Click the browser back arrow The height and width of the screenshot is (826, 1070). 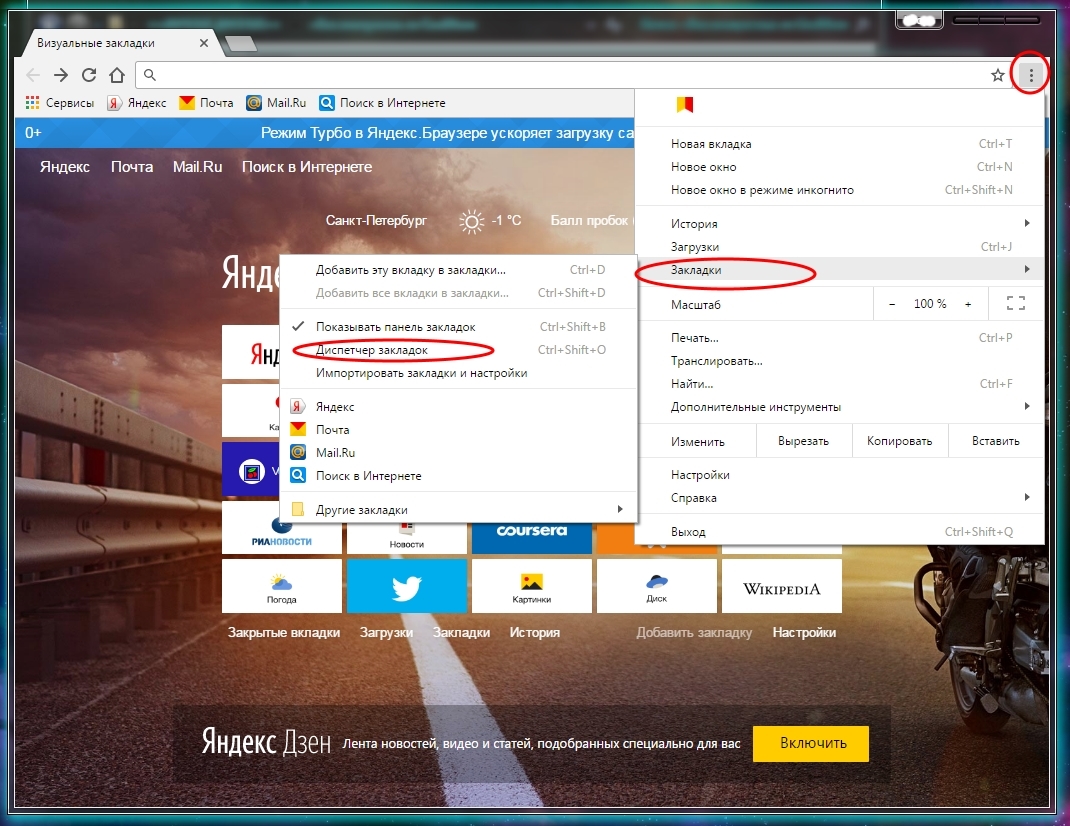pyautogui.click(x=33, y=75)
